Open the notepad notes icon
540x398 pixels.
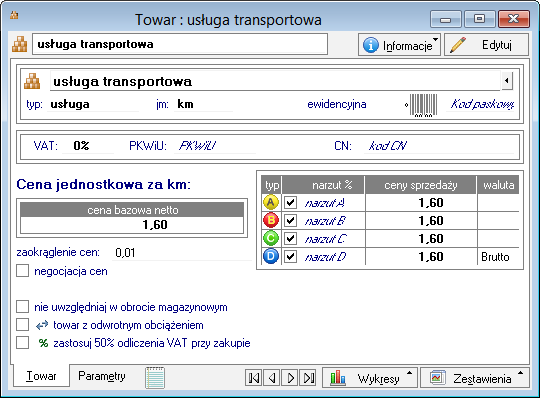coord(155,378)
